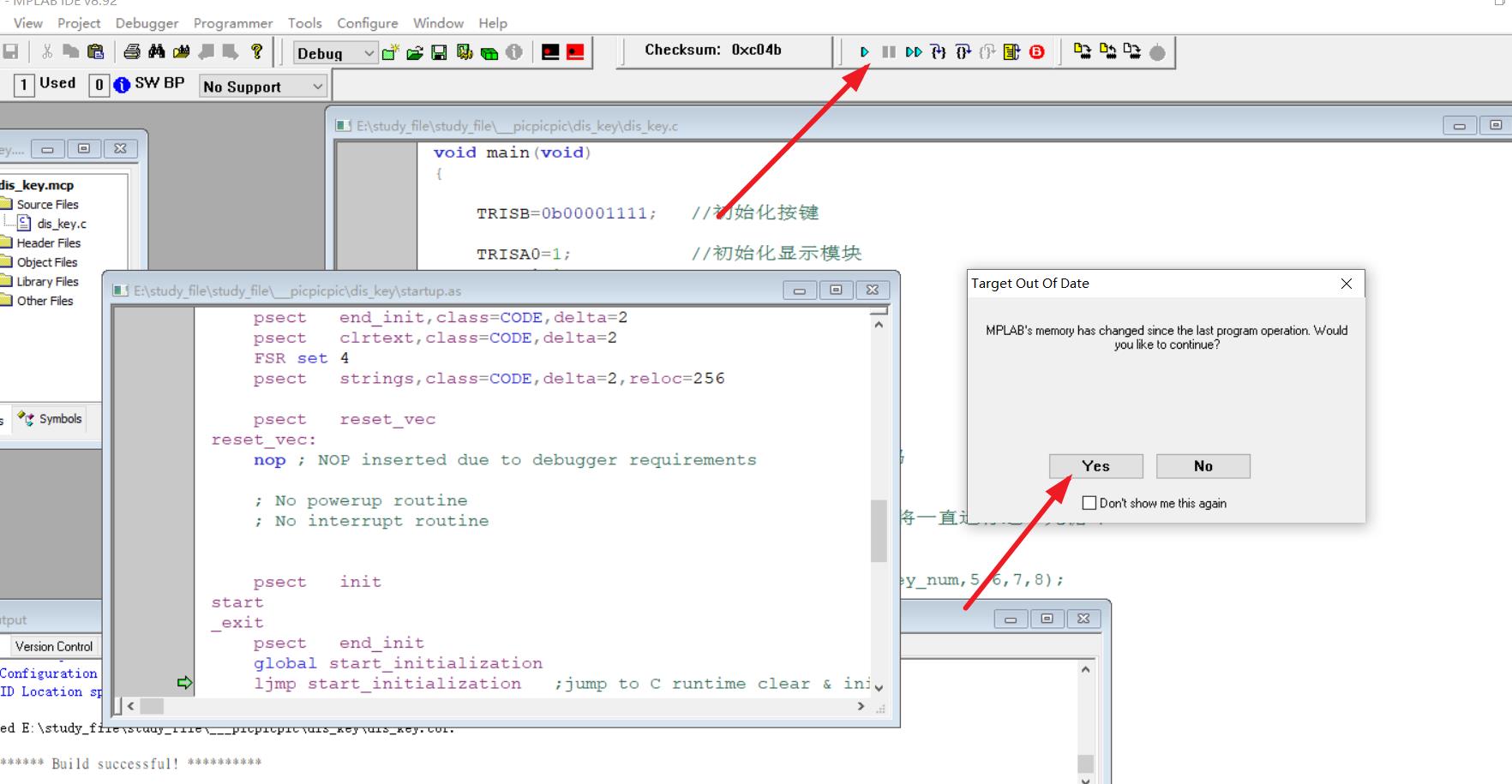Click the startup.as horizontal scroll-right arrow
This screenshot has height=784, width=1512.
click(861, 706)
